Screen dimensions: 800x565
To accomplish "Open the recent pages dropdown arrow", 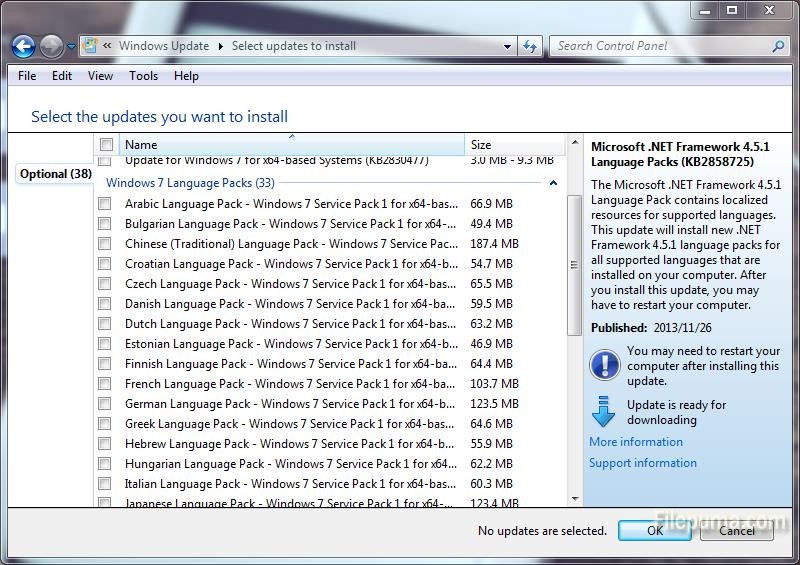I will point(71,46).
